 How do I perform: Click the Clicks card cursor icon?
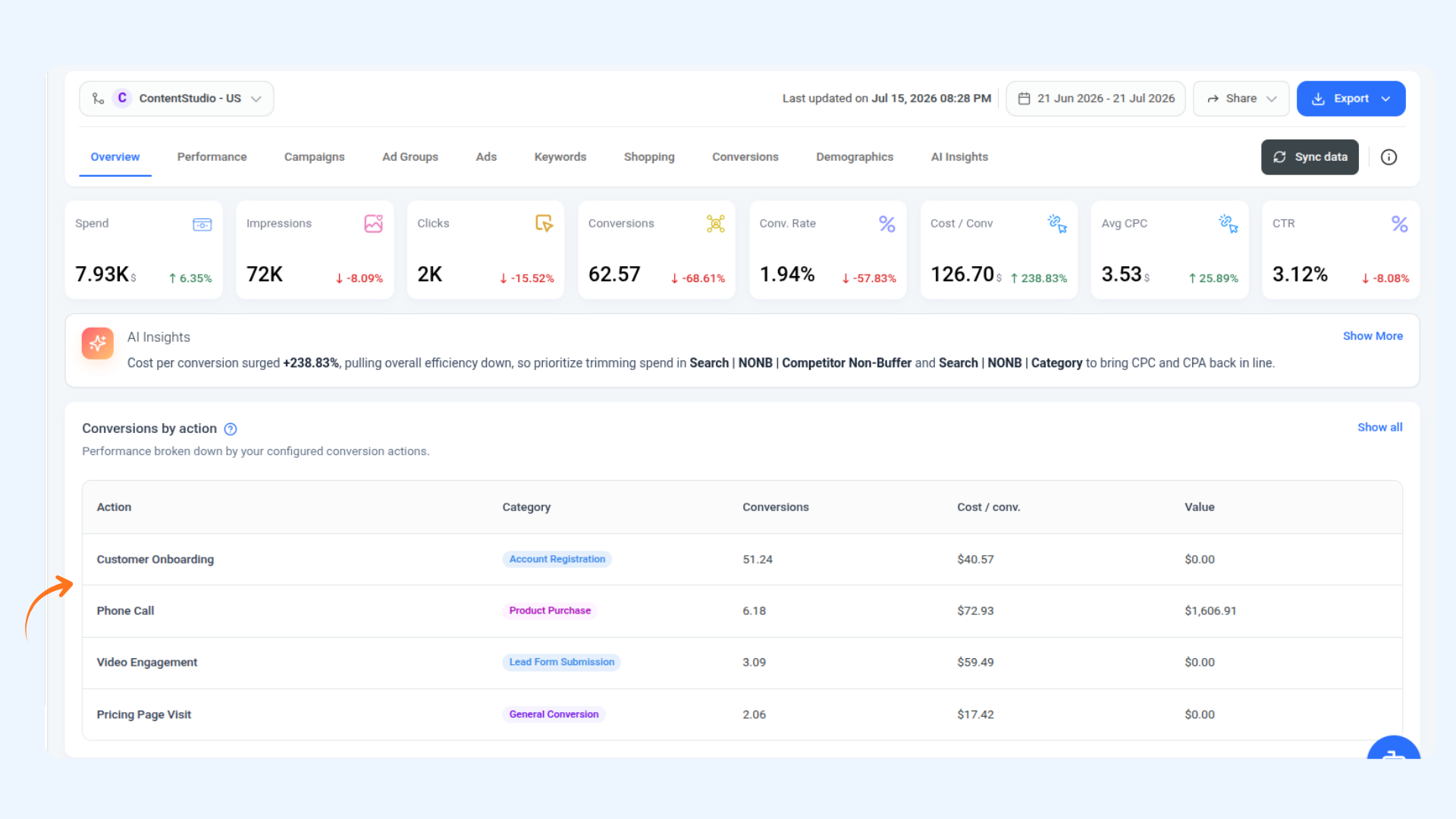tap(544, 224)
